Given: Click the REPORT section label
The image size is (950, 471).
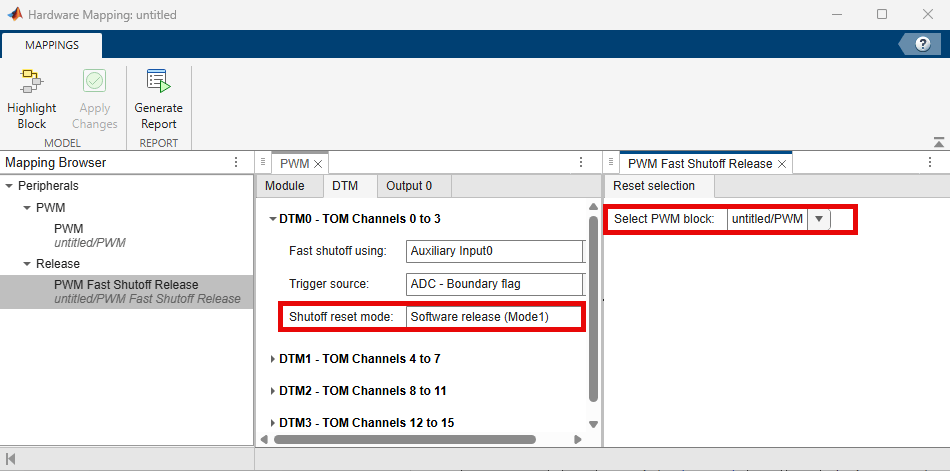Looking at the screenshot, I should click(159, 143).
